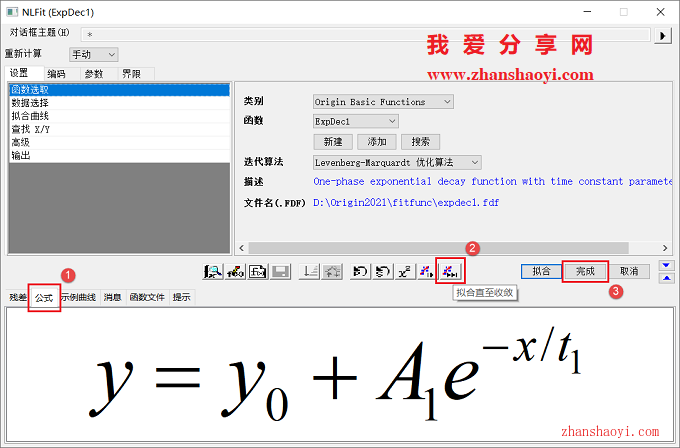680x448 pixels.
Task: Open the 残差 lower tab
Action: click(18, 298)
